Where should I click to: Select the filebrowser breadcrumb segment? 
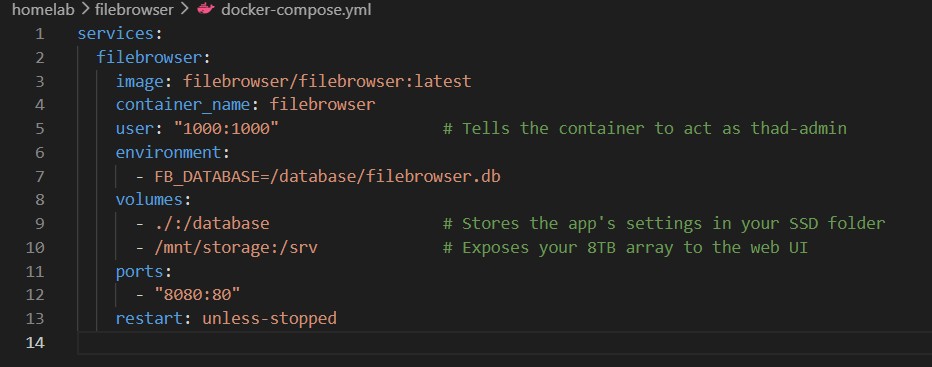pyautogui.click(x=133, y=10)
